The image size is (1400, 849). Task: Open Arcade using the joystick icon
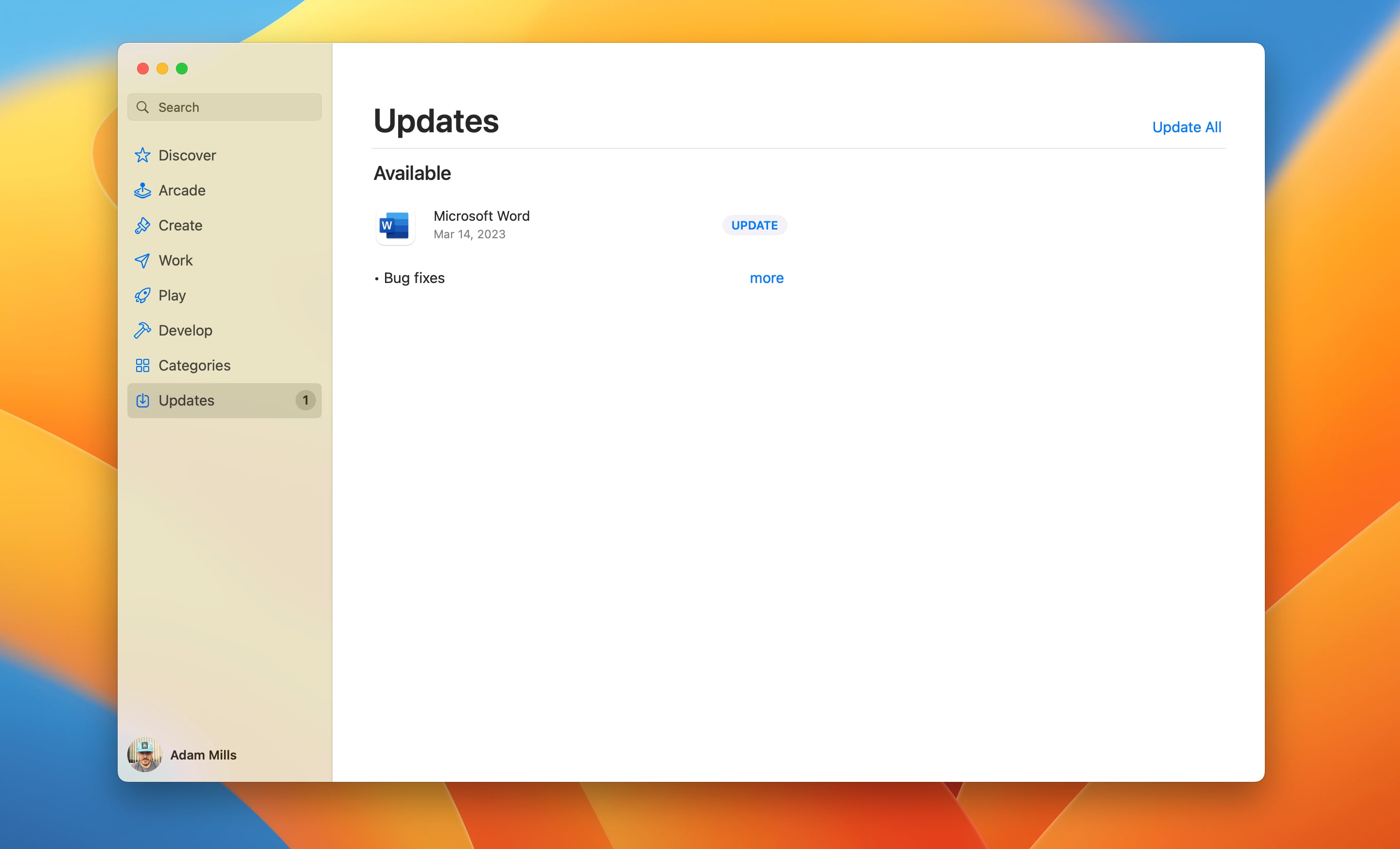(x=143, y=190)
